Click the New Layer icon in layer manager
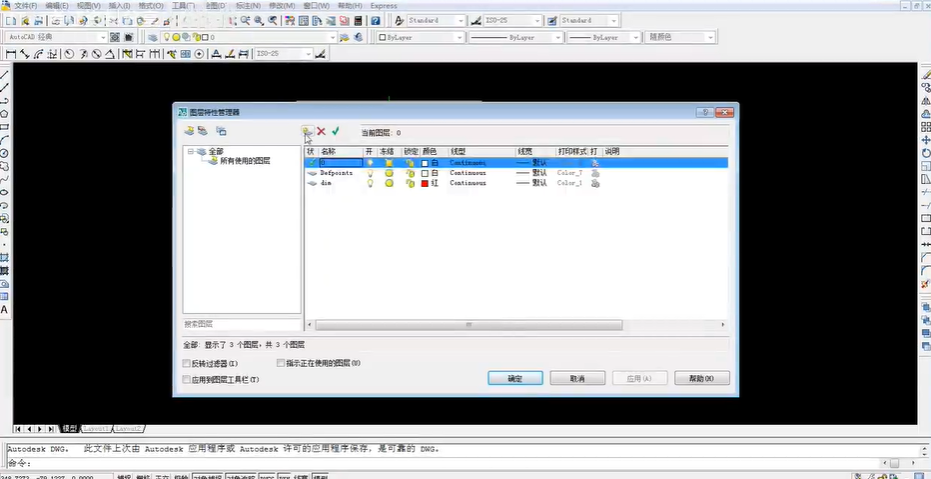Viewport: 931px width, 479px height. coord(307,131)
